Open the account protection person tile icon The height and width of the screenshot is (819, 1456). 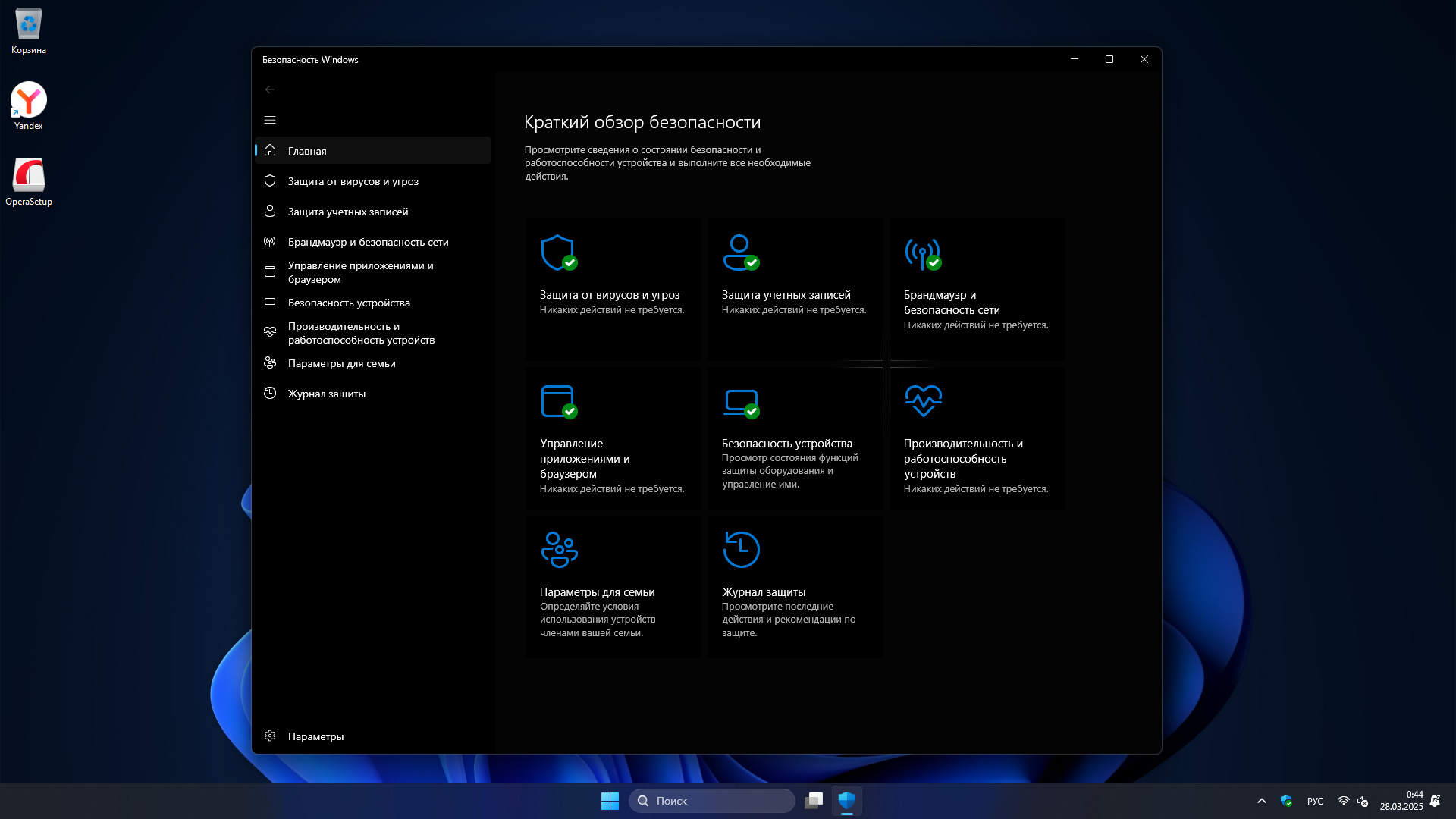740,253
